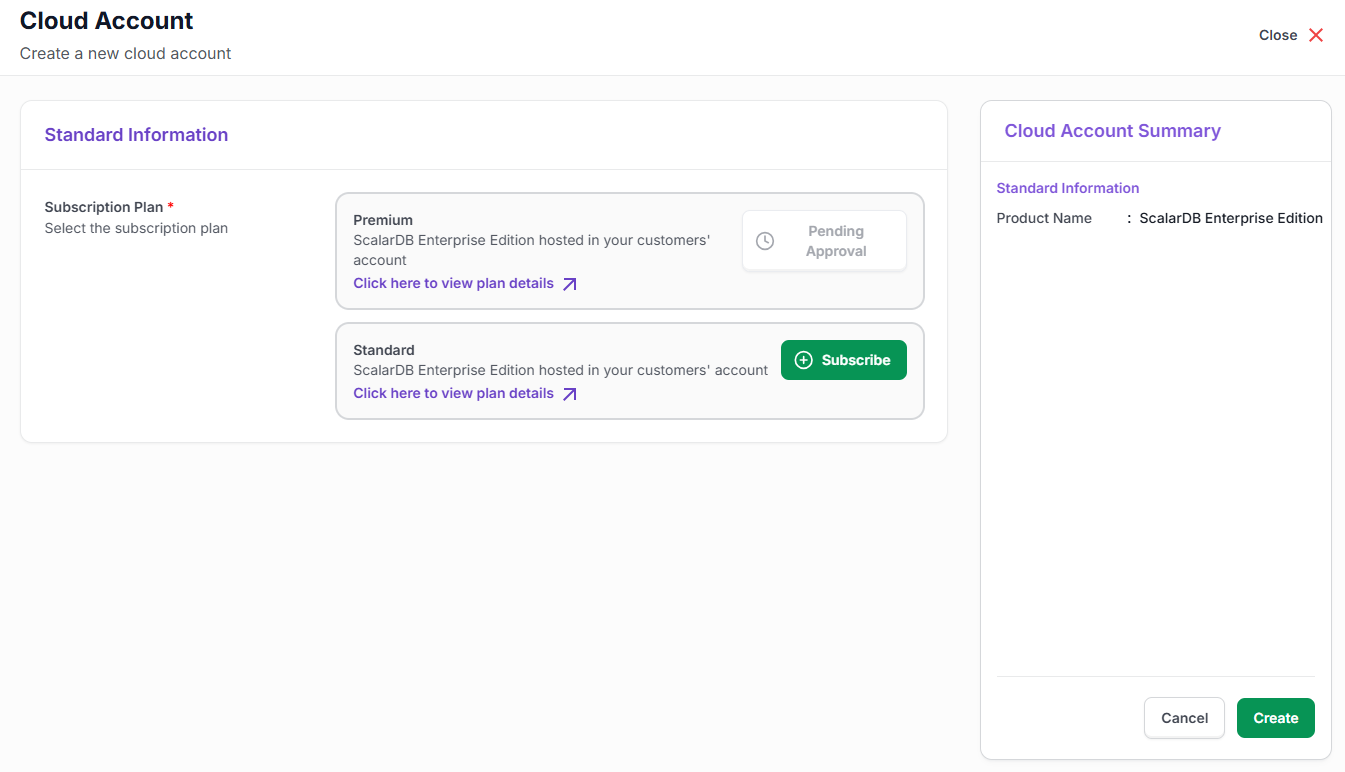Click the clock icon beside Pending Approval
Viewport: 1345px width, 772px height.
tap(765, 240)
